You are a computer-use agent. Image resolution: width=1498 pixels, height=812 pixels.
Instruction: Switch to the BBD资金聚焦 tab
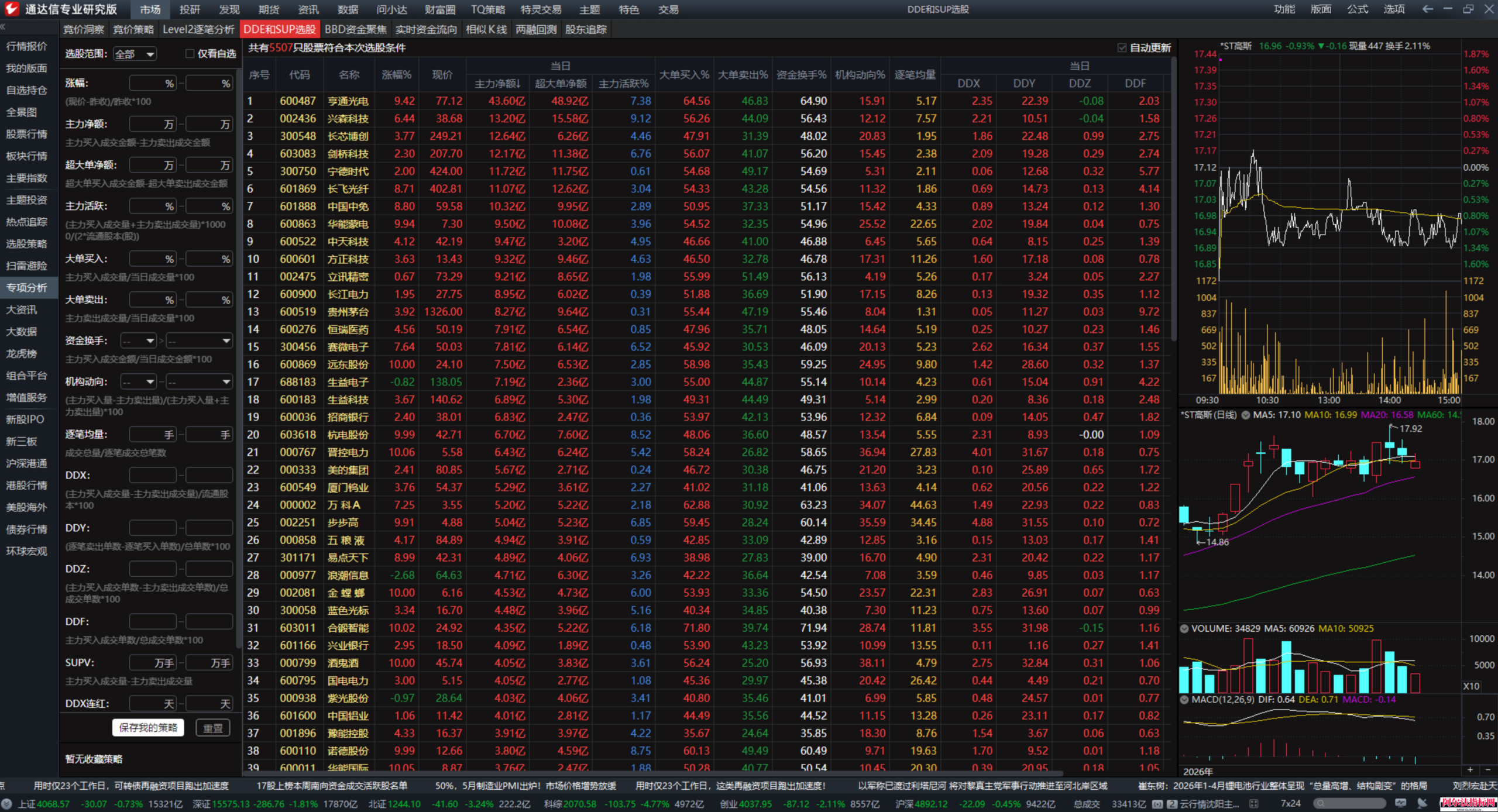coord(356,29)
